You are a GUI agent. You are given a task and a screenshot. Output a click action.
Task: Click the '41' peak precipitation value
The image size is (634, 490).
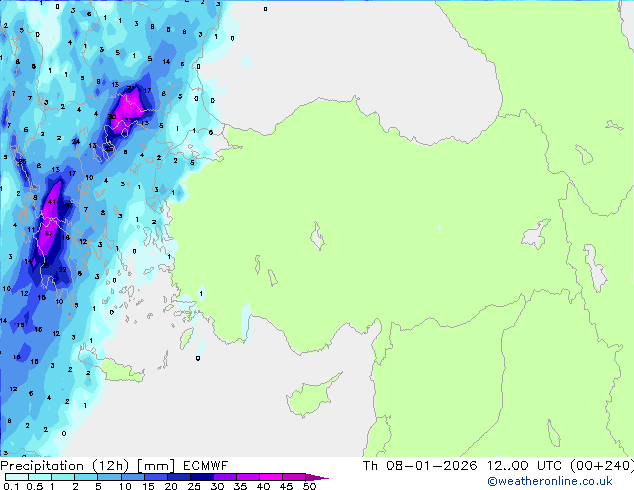tap(52, 201)
